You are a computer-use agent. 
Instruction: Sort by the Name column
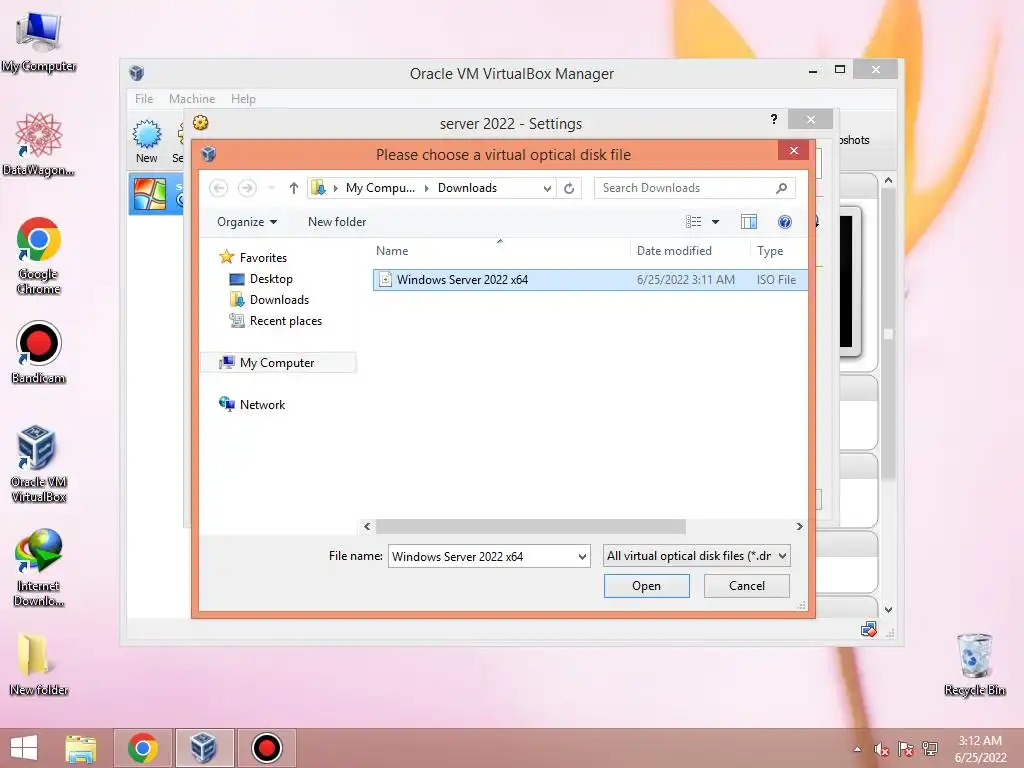501,251
